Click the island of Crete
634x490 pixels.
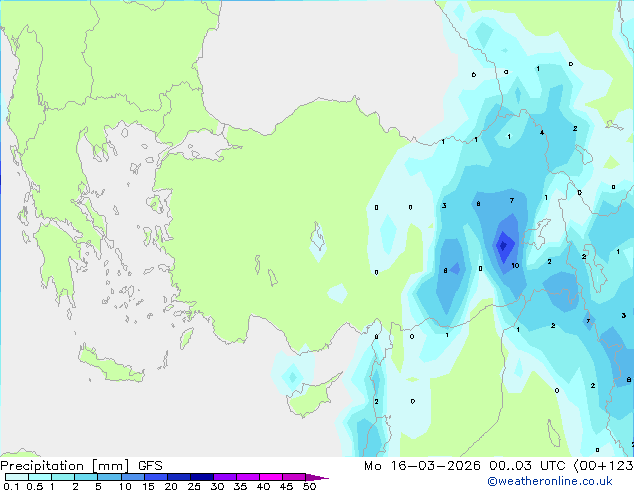coord(110,365)
